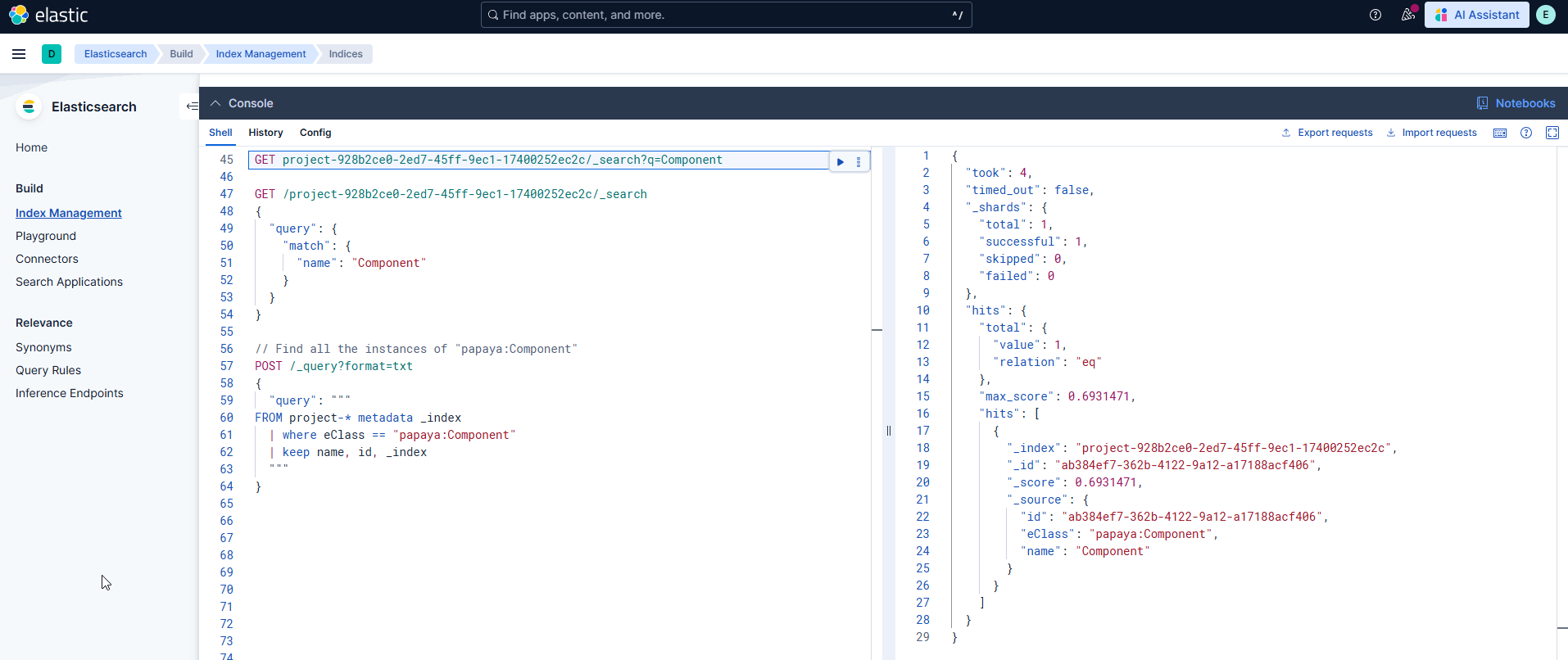Open the hamburger navigation menu
This screenshot has height=660, width=1568.
[x=19, y=54]
